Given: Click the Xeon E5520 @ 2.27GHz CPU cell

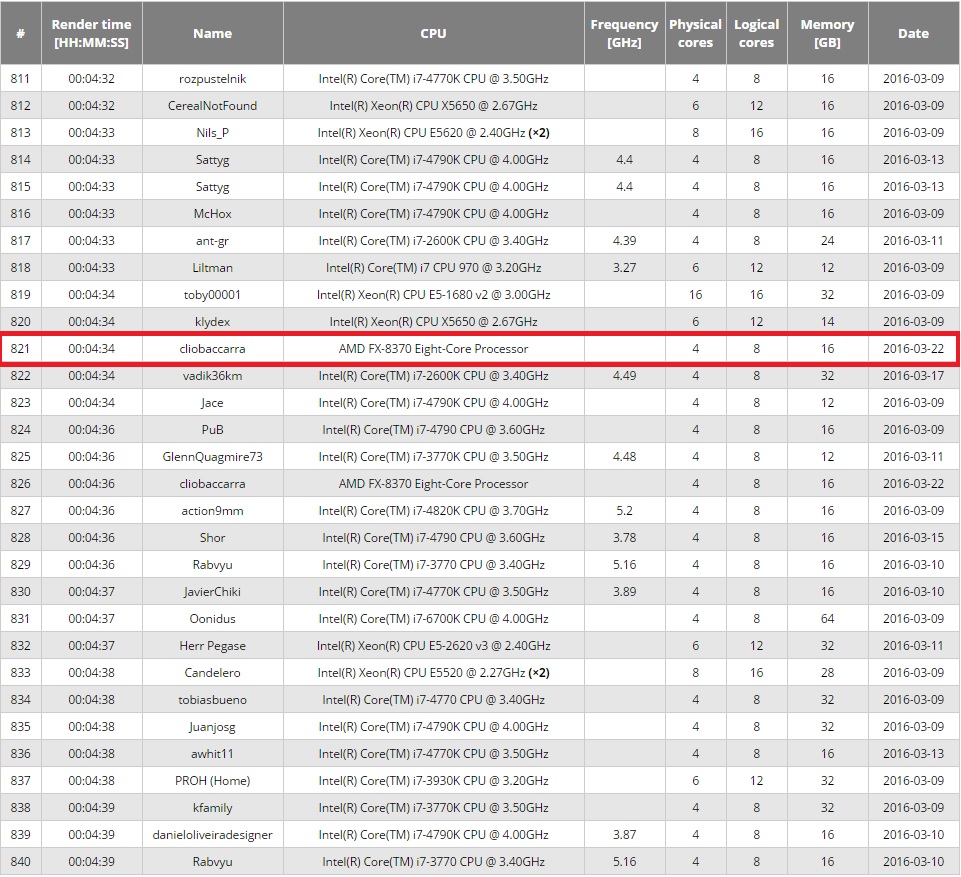Looking at the screenshot, I should click(433, 672).
